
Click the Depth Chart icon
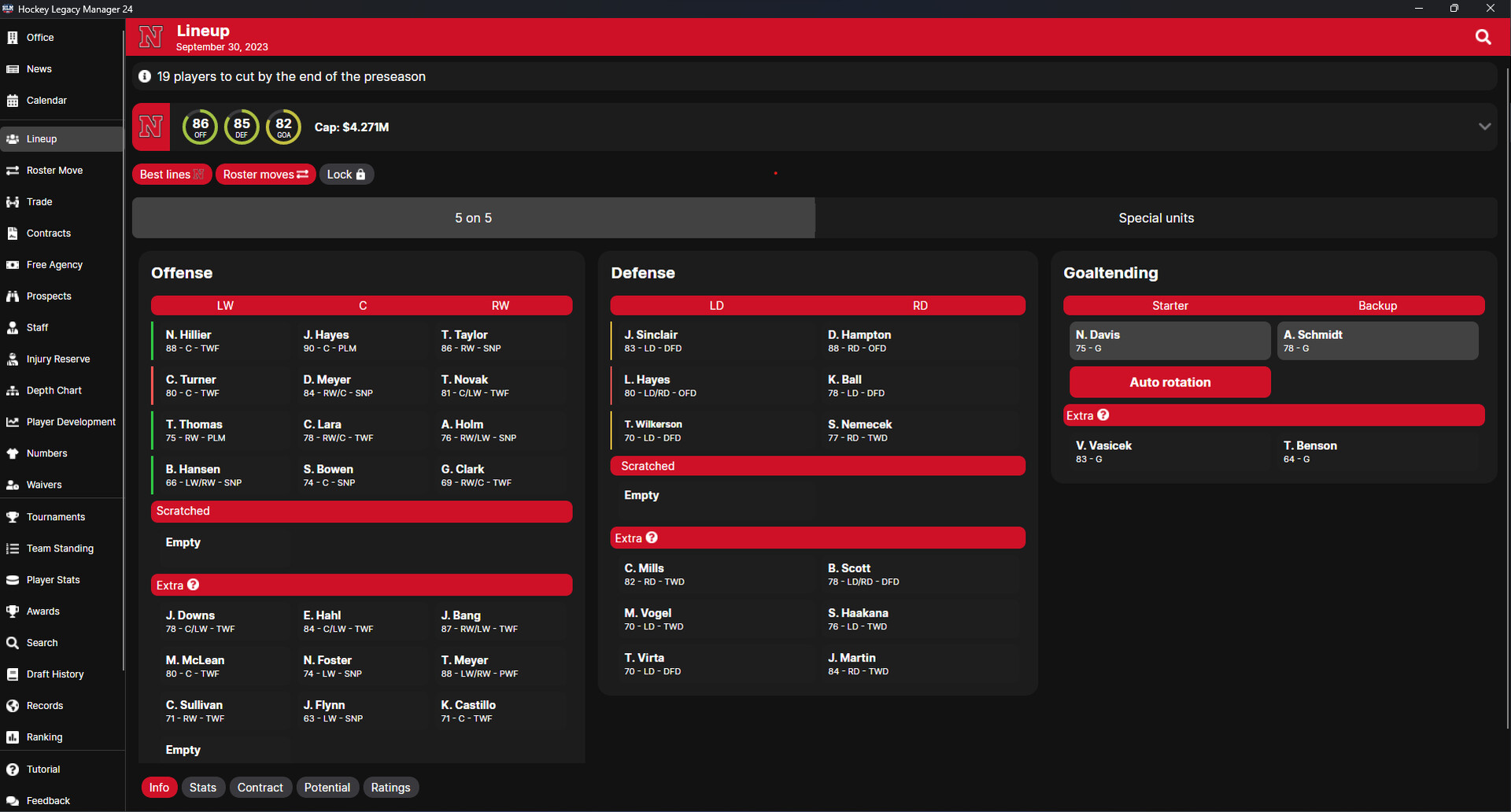click(x=13, y=390)
